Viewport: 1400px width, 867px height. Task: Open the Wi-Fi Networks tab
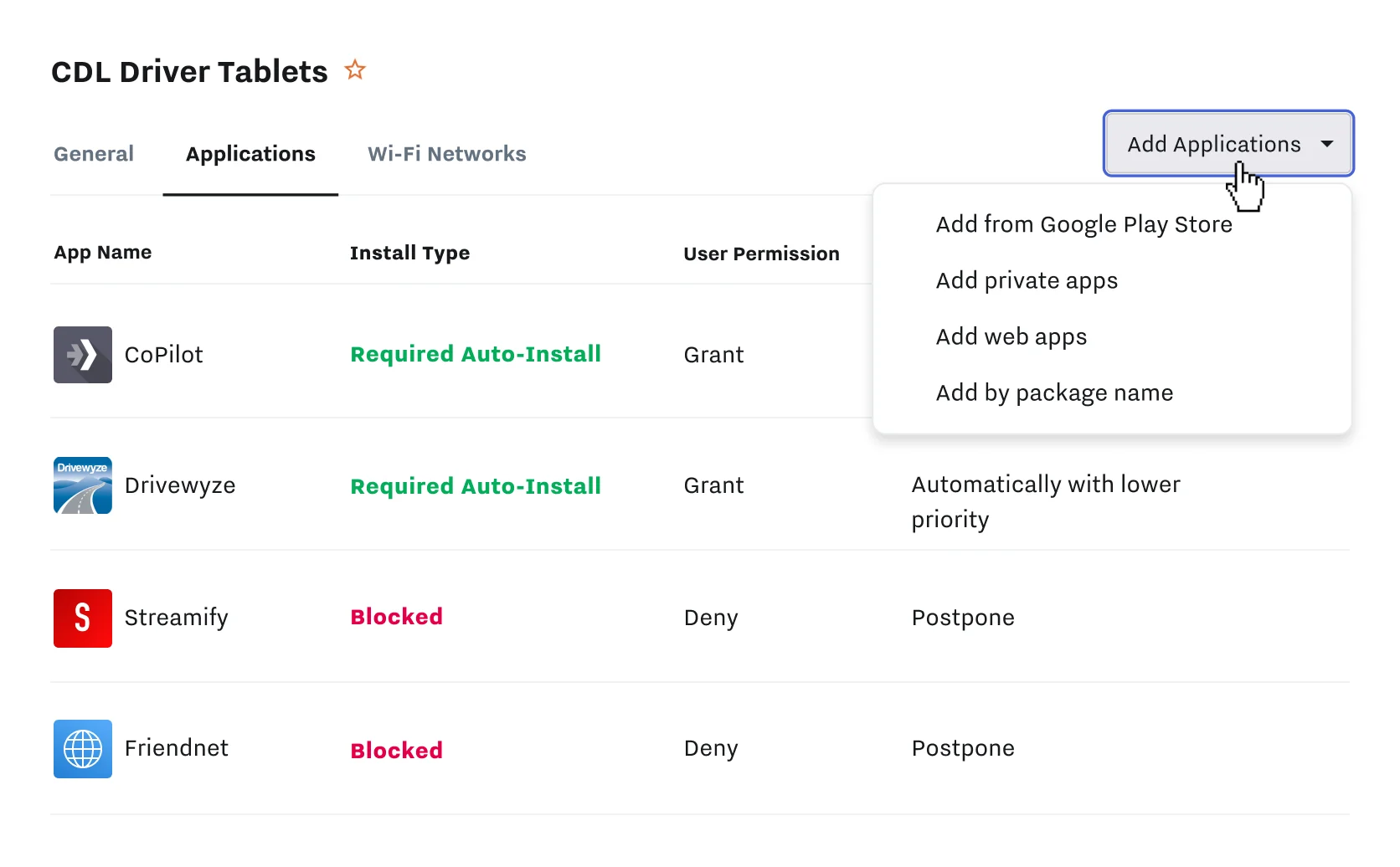tap(446, 154)
